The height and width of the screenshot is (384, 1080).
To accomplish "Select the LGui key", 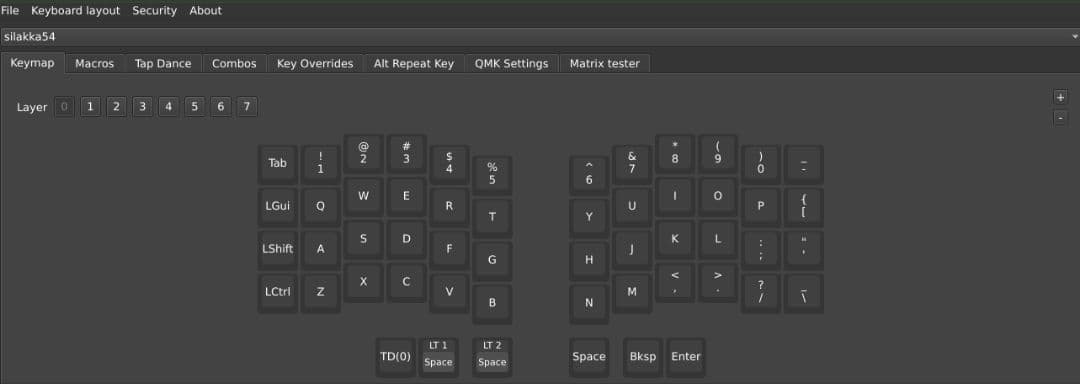I will [x=278, y=206].
